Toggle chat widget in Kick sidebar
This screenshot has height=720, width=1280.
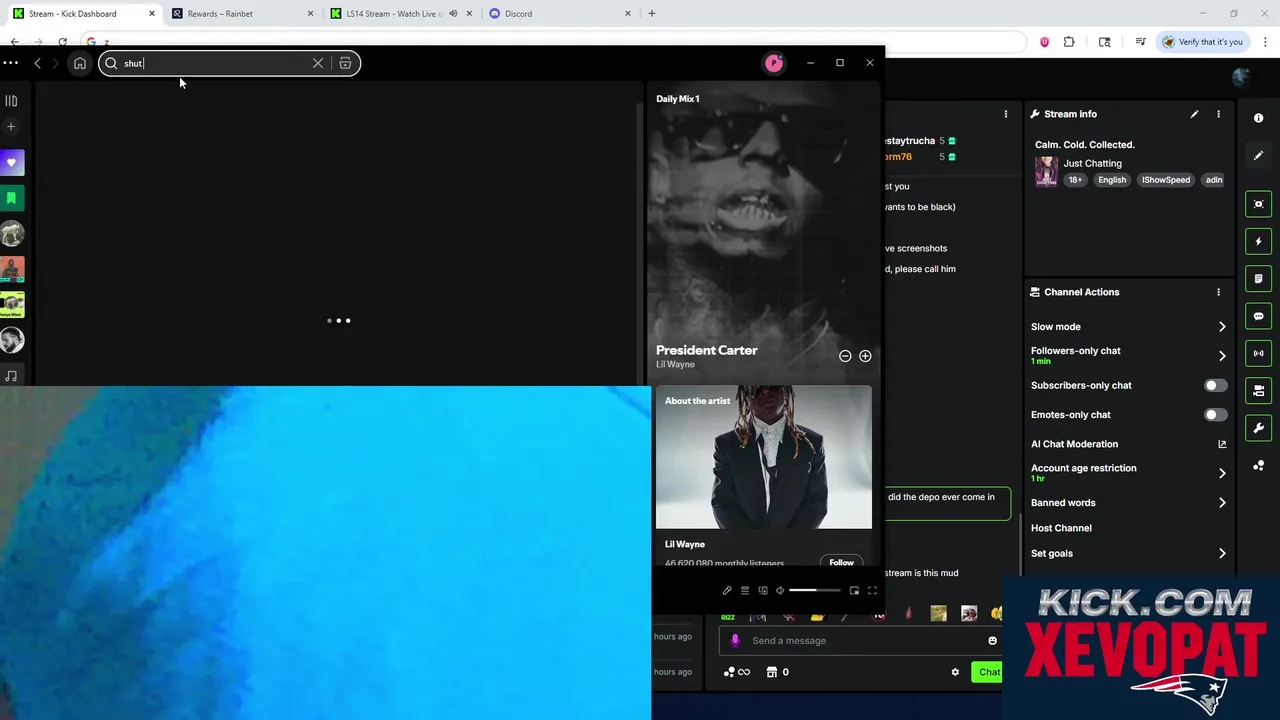[1259, 316]
